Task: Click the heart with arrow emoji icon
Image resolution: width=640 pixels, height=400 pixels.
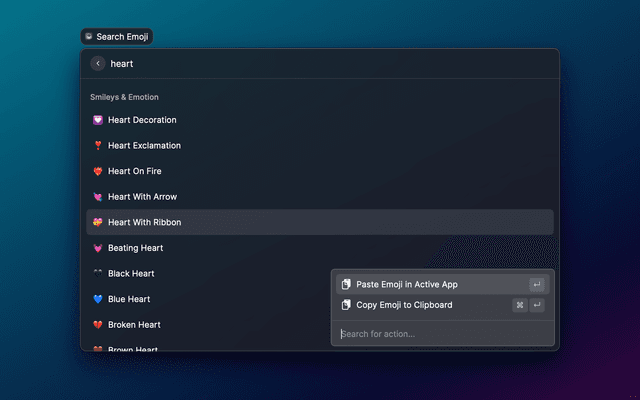Action: [x=98, y=197]
